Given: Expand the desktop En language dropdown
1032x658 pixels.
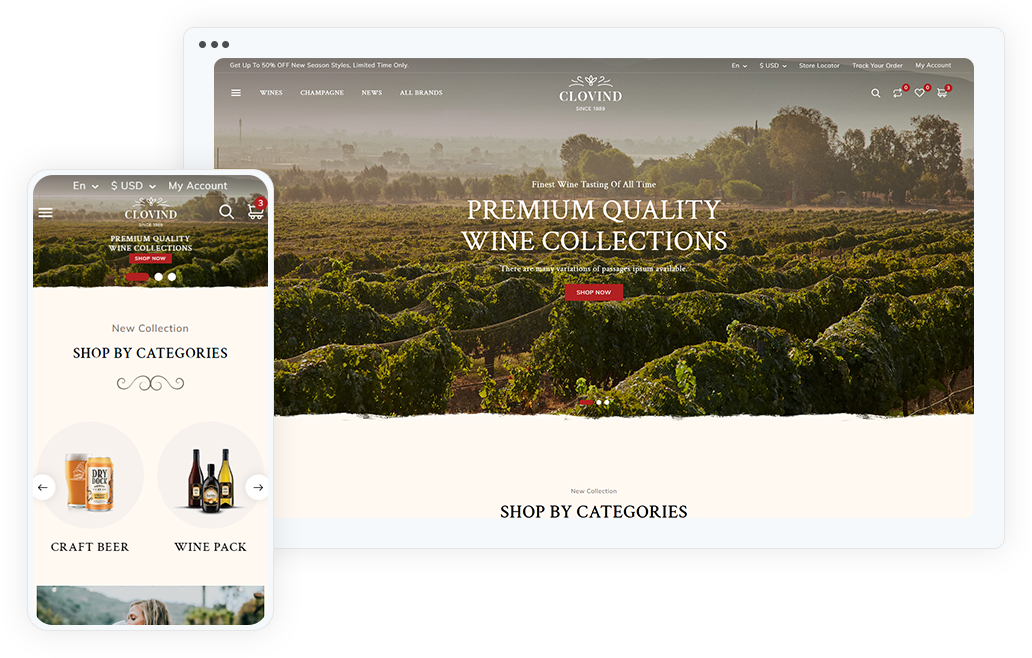Looking at the screenshot, I should pyautogui.click(x=739, y=66).
